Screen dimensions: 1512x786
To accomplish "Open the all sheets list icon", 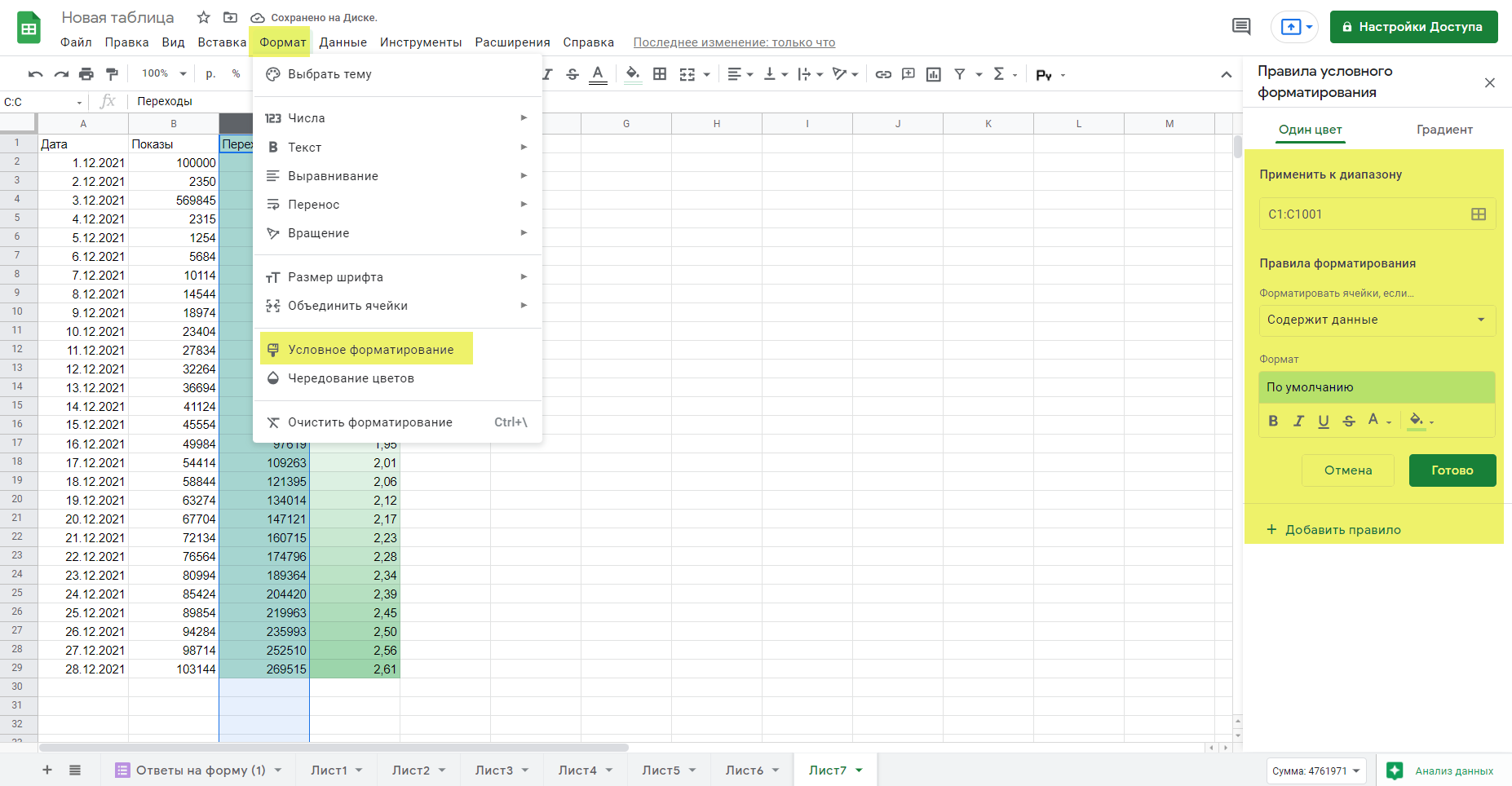I will [x=75, y=770].
